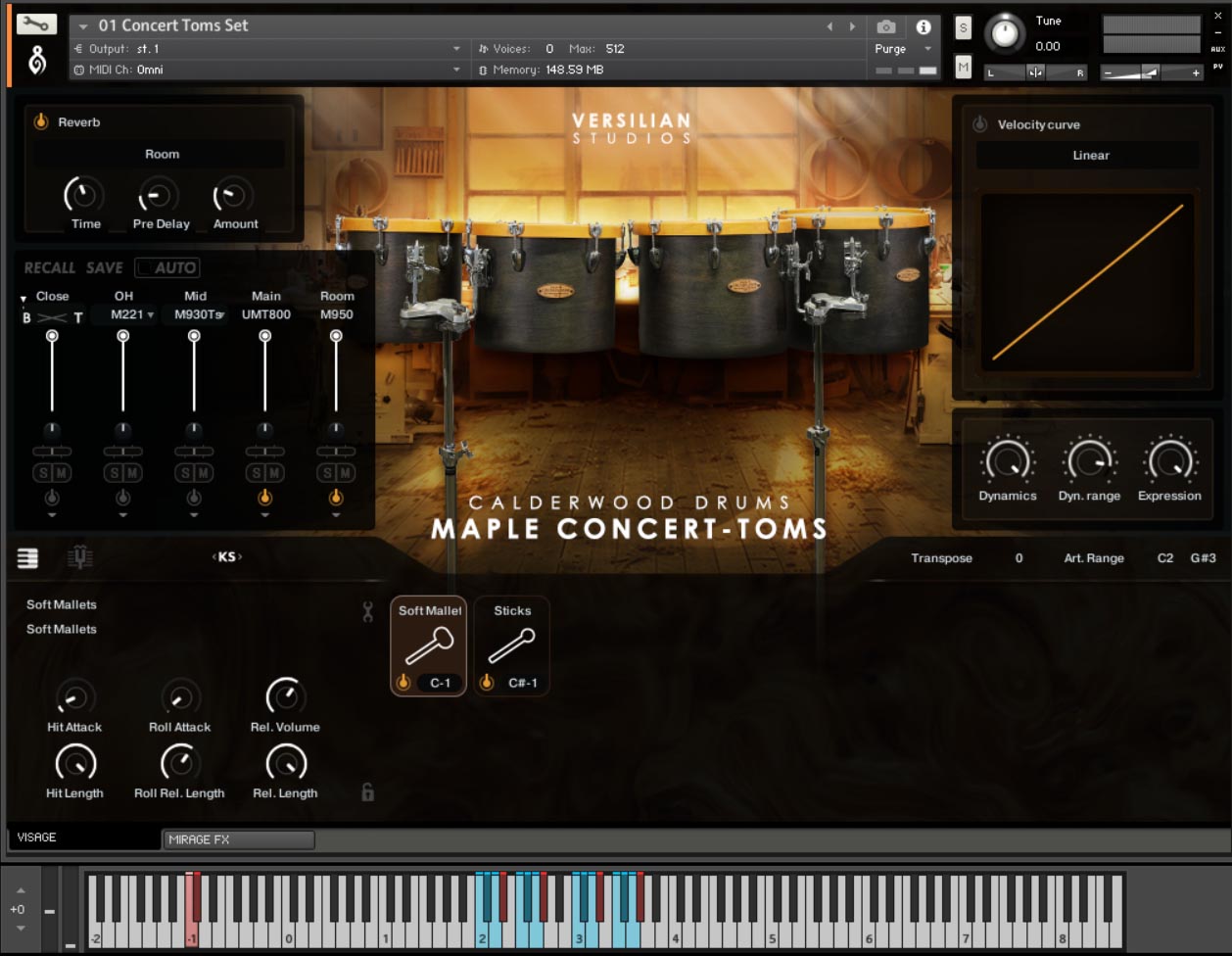The height and width of the screenshot is (956, 1232).
Task: Go to next instrument arrow
Action: tap(852, 26)
